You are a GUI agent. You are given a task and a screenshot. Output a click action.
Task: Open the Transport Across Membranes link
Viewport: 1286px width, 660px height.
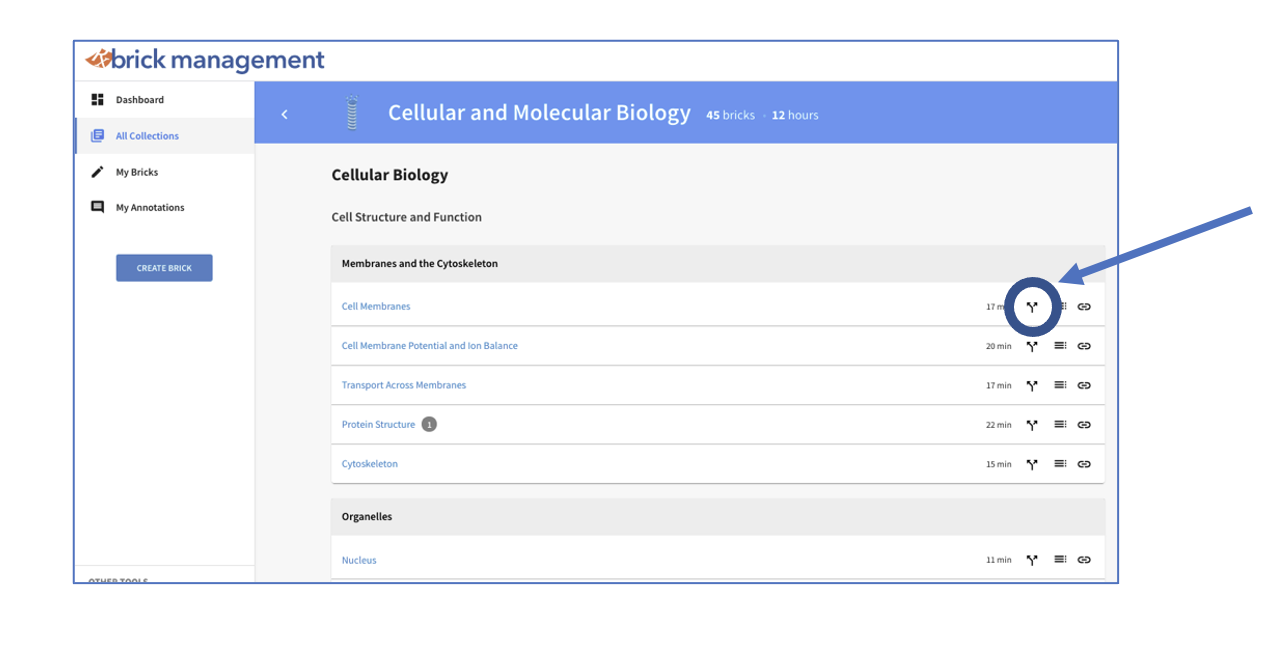tap(404, 385)
